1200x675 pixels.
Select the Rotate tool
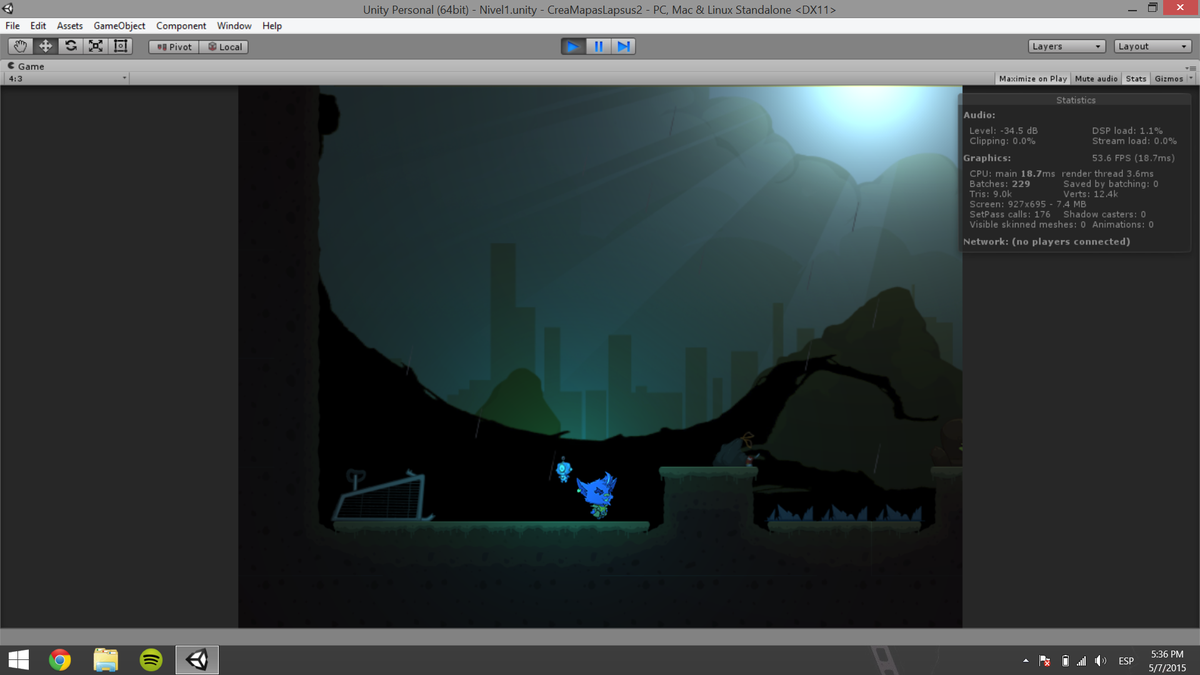70,46
